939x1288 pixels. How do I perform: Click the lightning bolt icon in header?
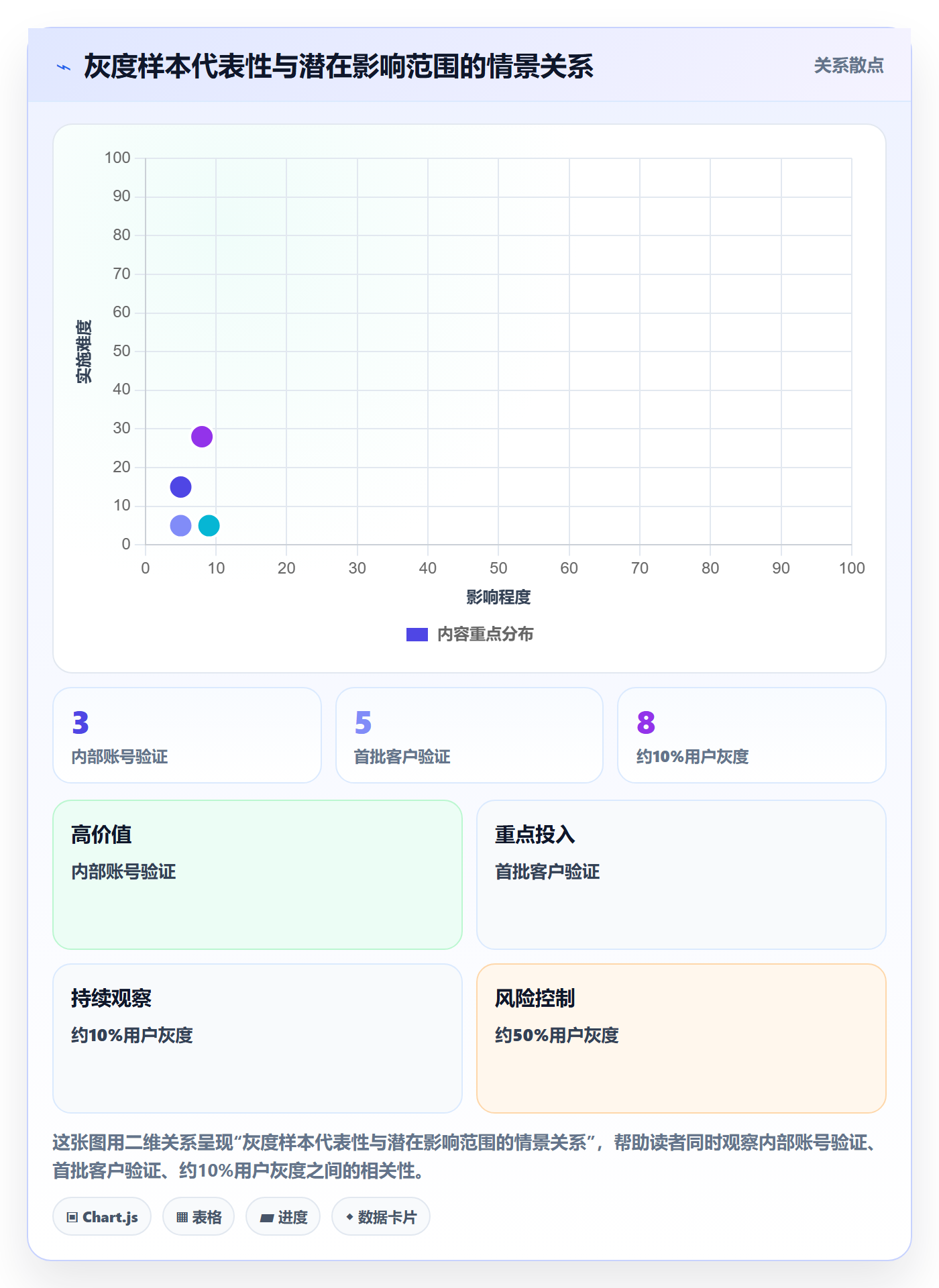coord(64,67)
